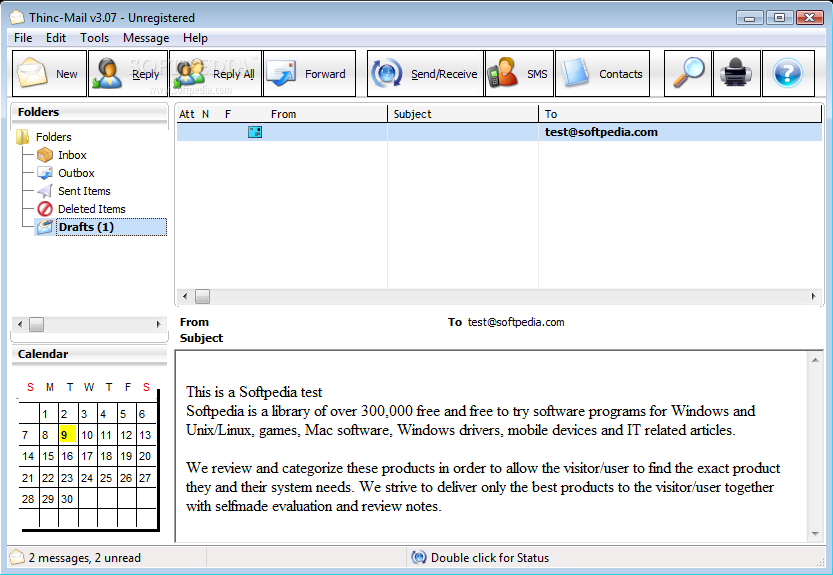Click left arrow of message list scrollbar
This screenshot has height=575, width=833.
click(185, 297)
